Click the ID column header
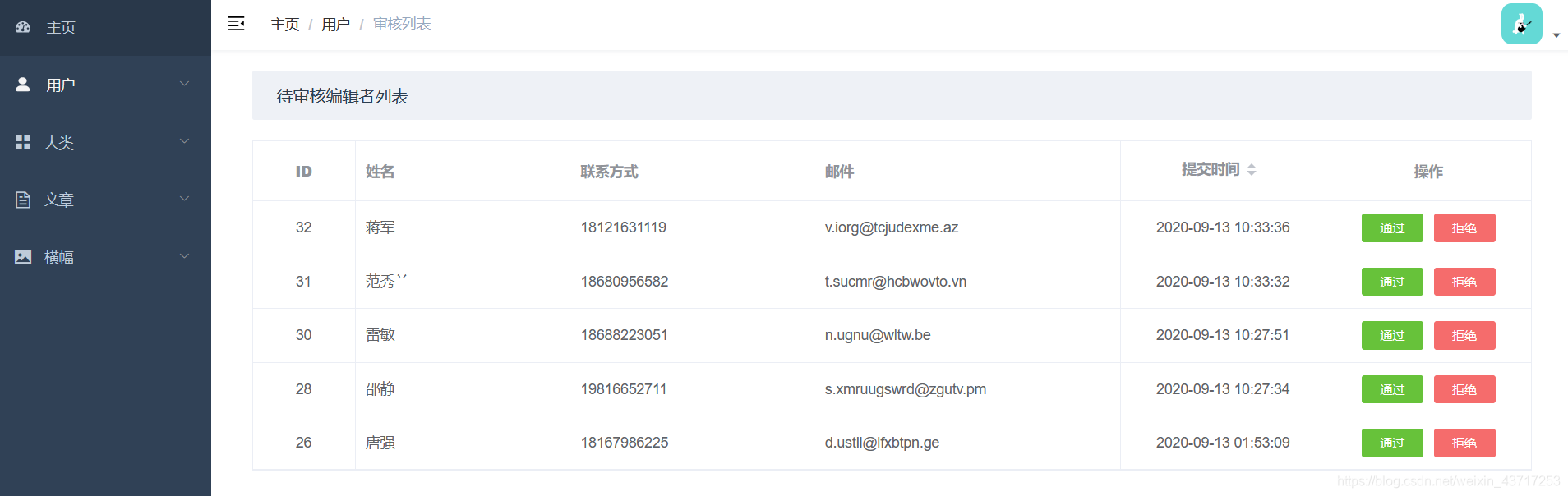Image resolution: width=1568 pixels, height=496 pixels. [x=304, y=171]
